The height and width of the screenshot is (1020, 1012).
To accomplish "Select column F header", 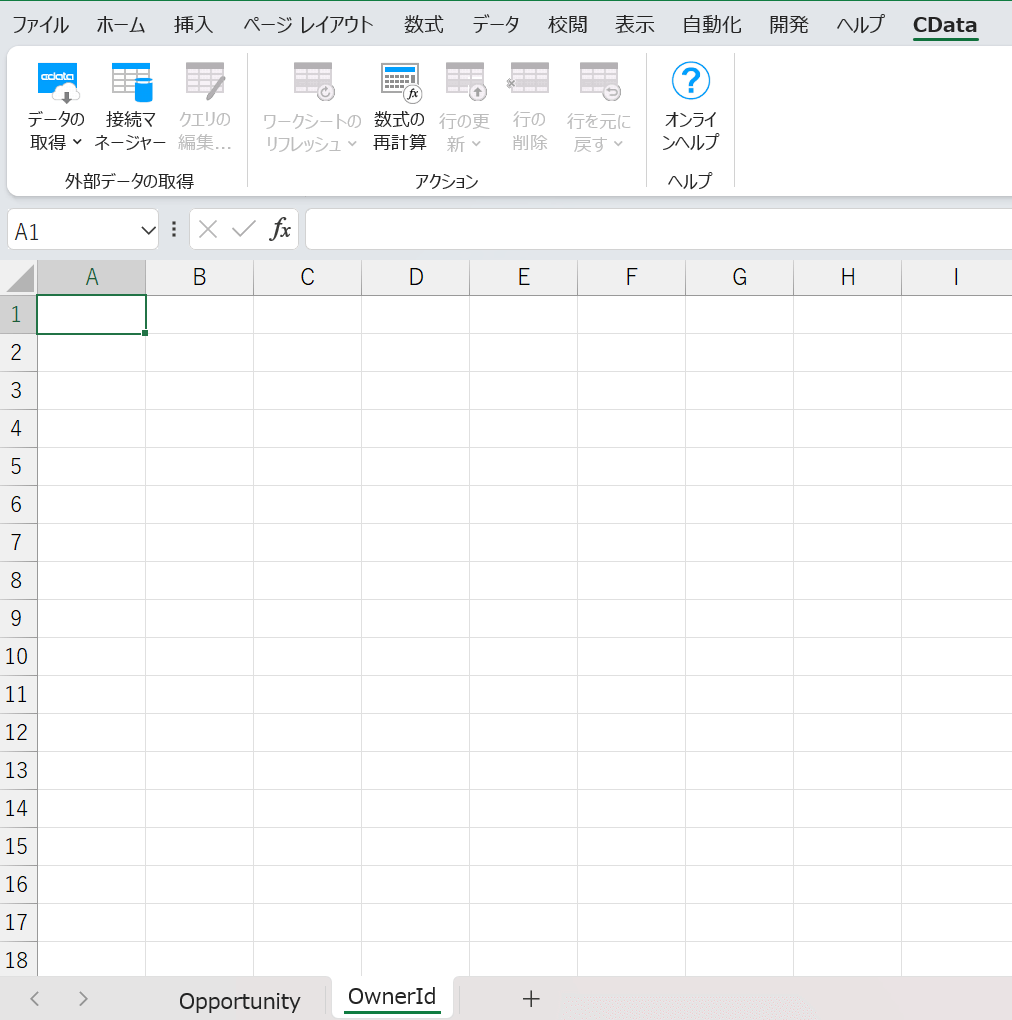I will [632, 278].
